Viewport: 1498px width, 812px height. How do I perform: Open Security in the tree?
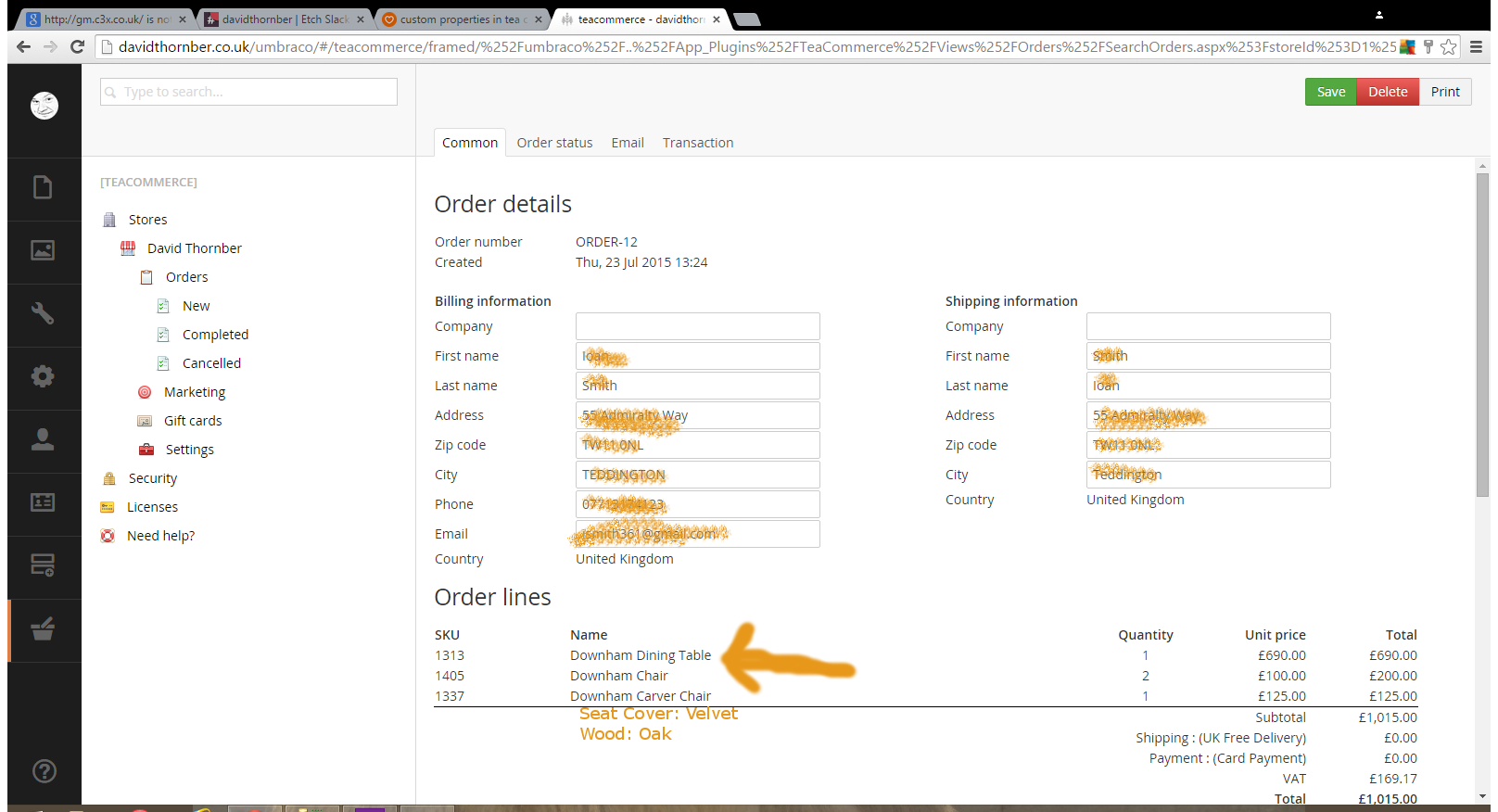(153, 478)
